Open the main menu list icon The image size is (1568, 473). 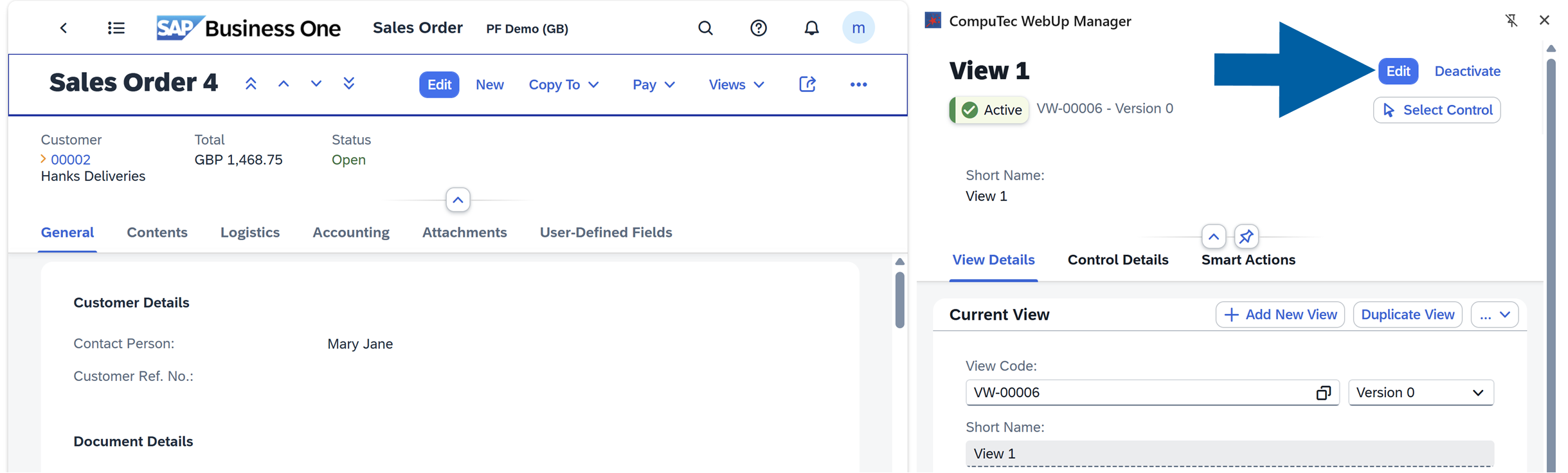coord(116,28)
